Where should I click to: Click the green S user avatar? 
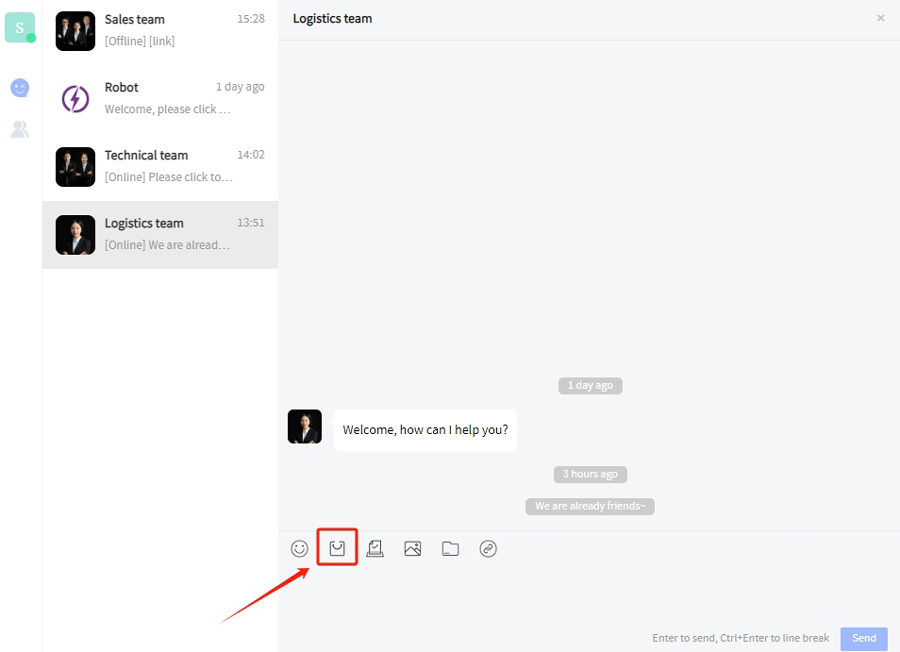click(x=19, y=27)
